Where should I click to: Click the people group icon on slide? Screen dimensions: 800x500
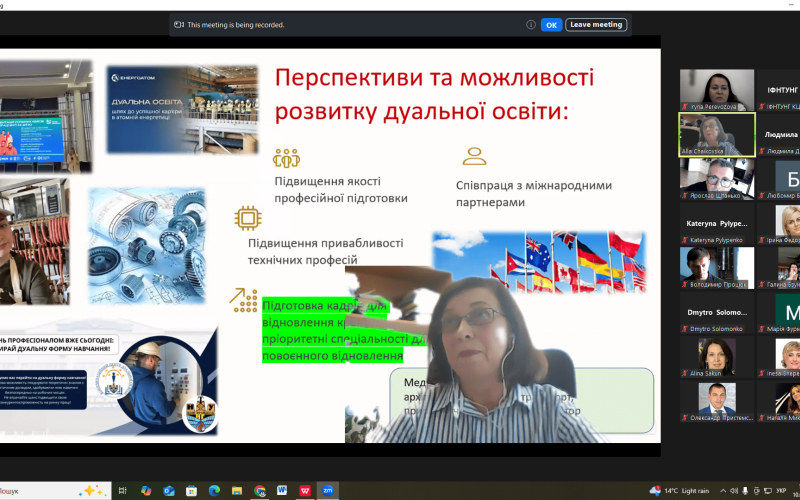point(286,158)
